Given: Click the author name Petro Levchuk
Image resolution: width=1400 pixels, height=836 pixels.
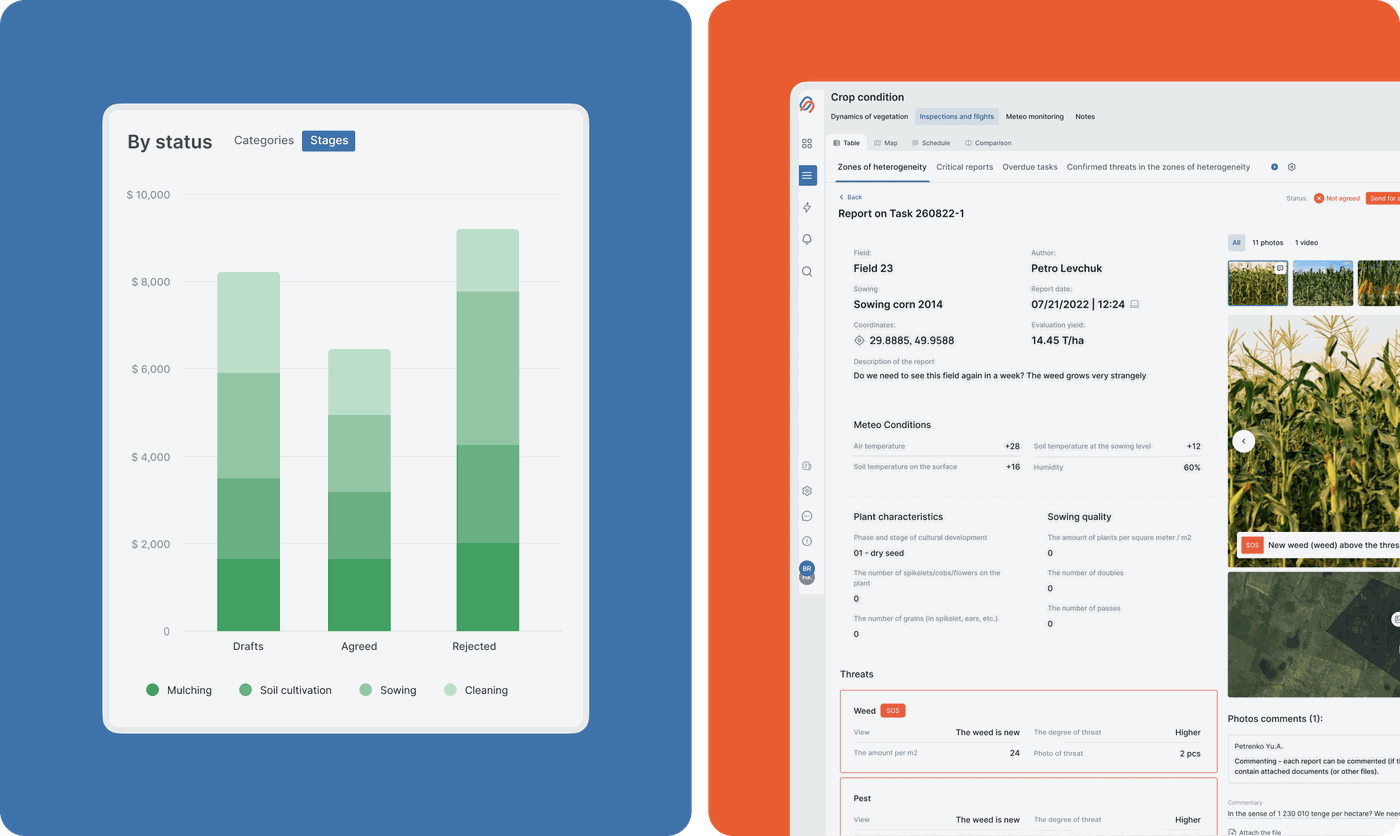Looking at the screenshot, I should pos(1069,268).
